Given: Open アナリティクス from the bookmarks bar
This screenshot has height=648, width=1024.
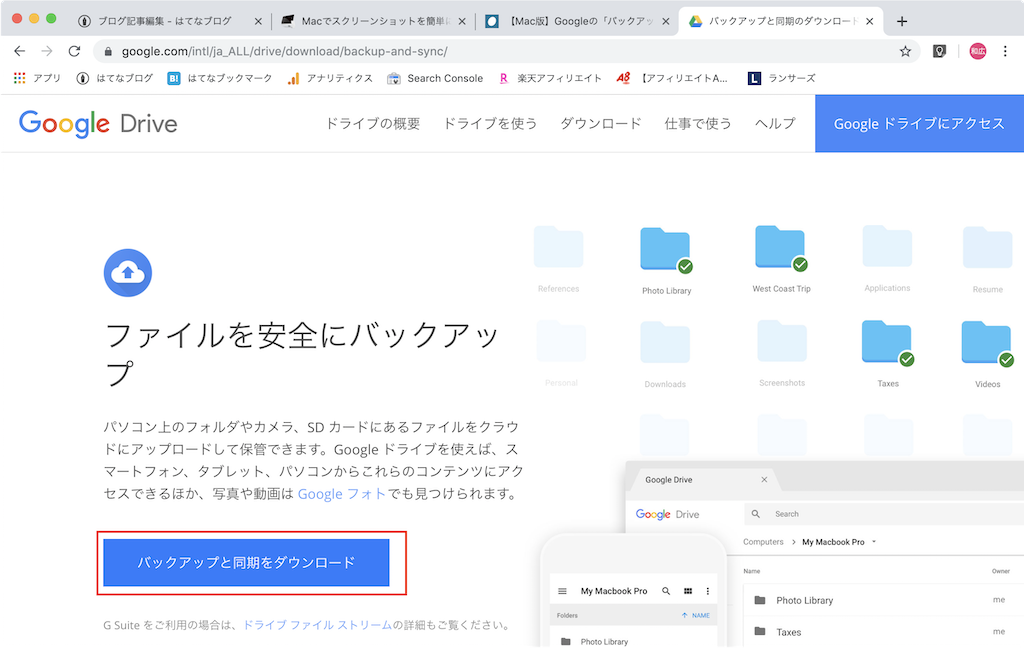Looking at the screenshot, I should point(295,78).
